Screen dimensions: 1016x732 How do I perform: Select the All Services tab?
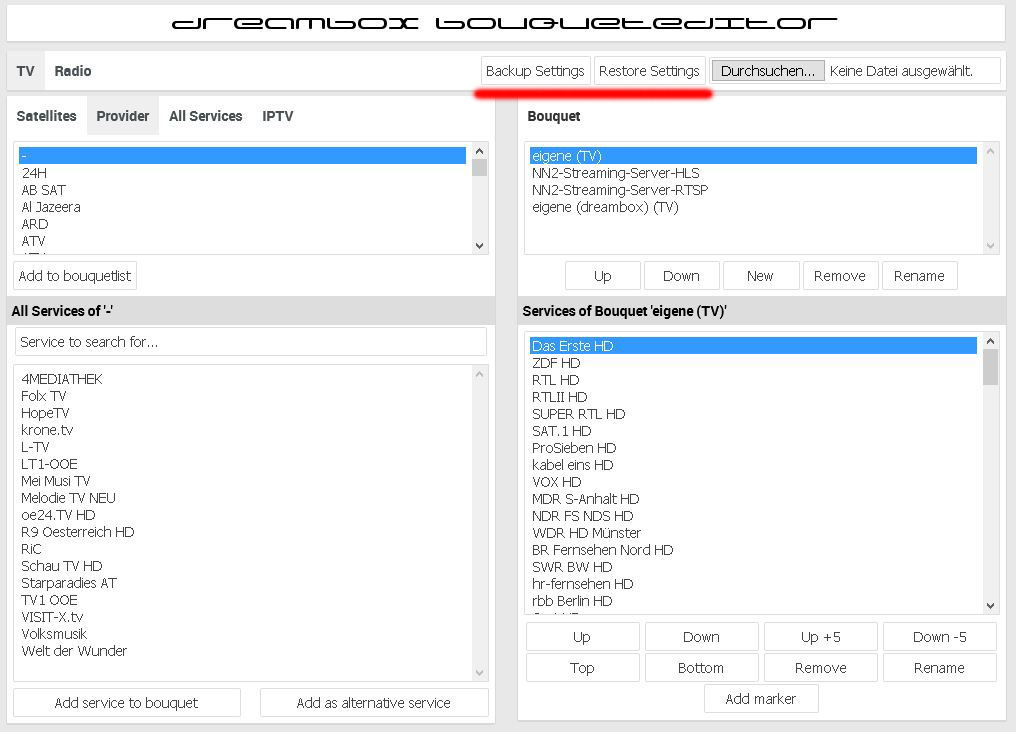coord(205,116)
